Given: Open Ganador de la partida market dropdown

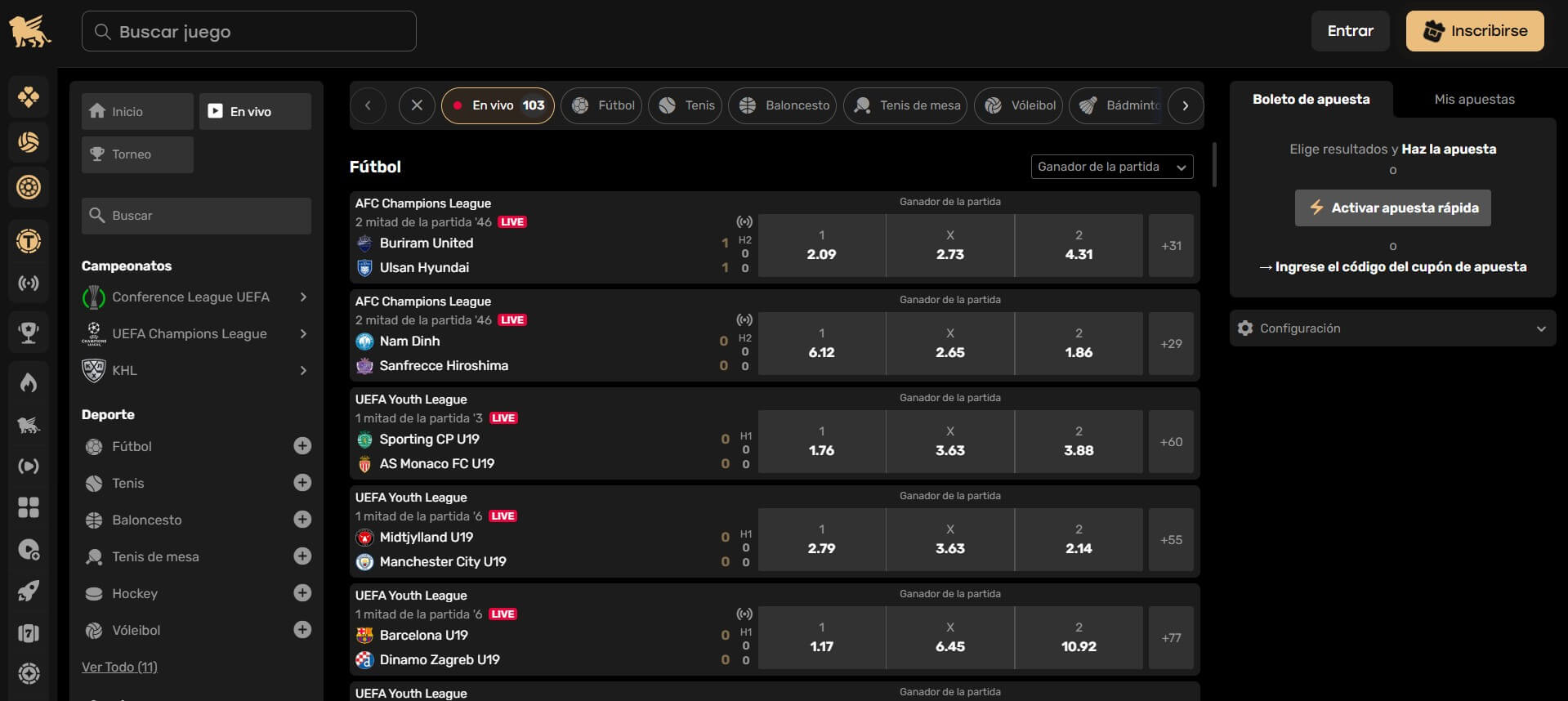Looking at the screenshot, I should [x=1112, y=167].
